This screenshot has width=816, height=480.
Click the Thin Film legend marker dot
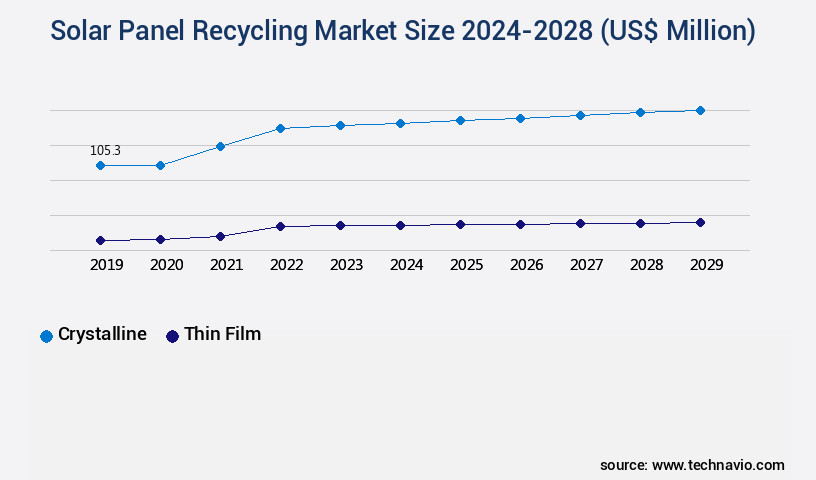(172, 336)
